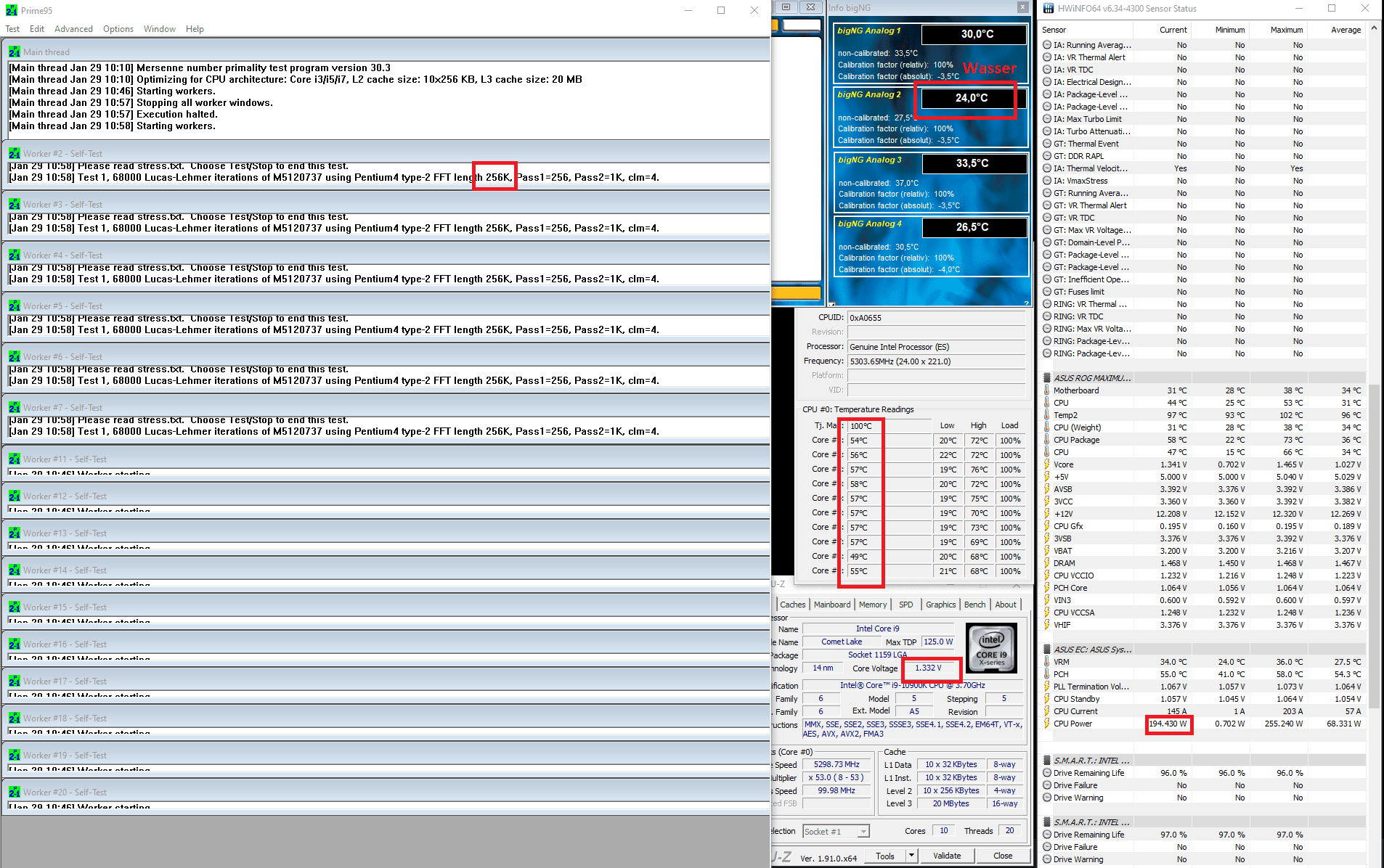
Task: Click the Intel Core i9 logo in CPU-Z
Action: coord(991,648)
